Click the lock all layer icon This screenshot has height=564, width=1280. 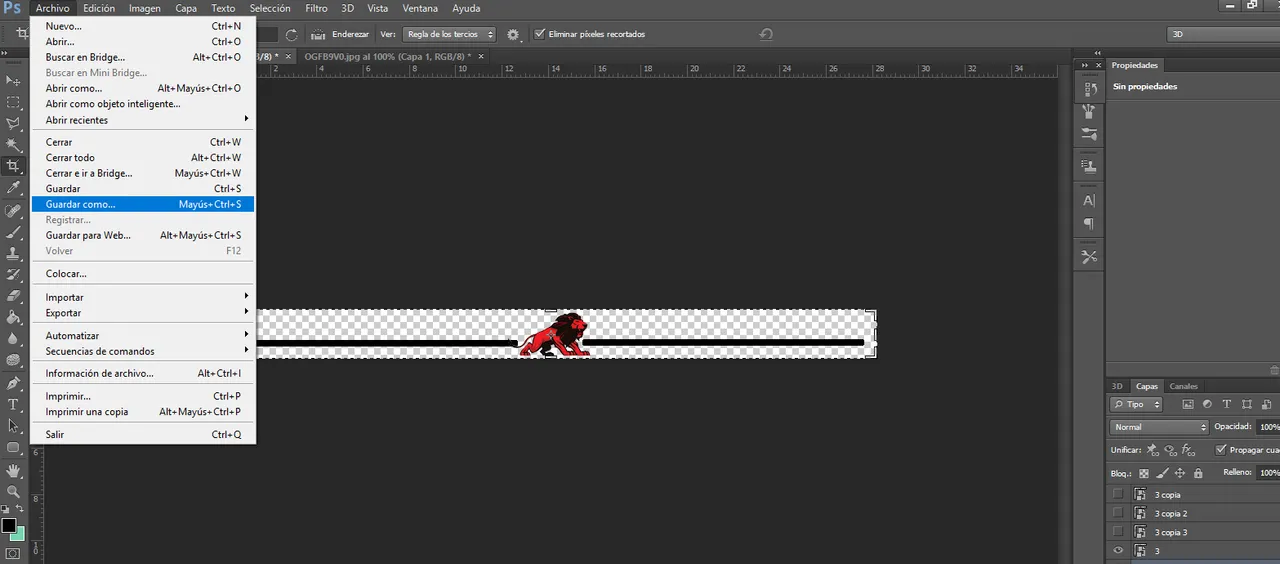1198,473
